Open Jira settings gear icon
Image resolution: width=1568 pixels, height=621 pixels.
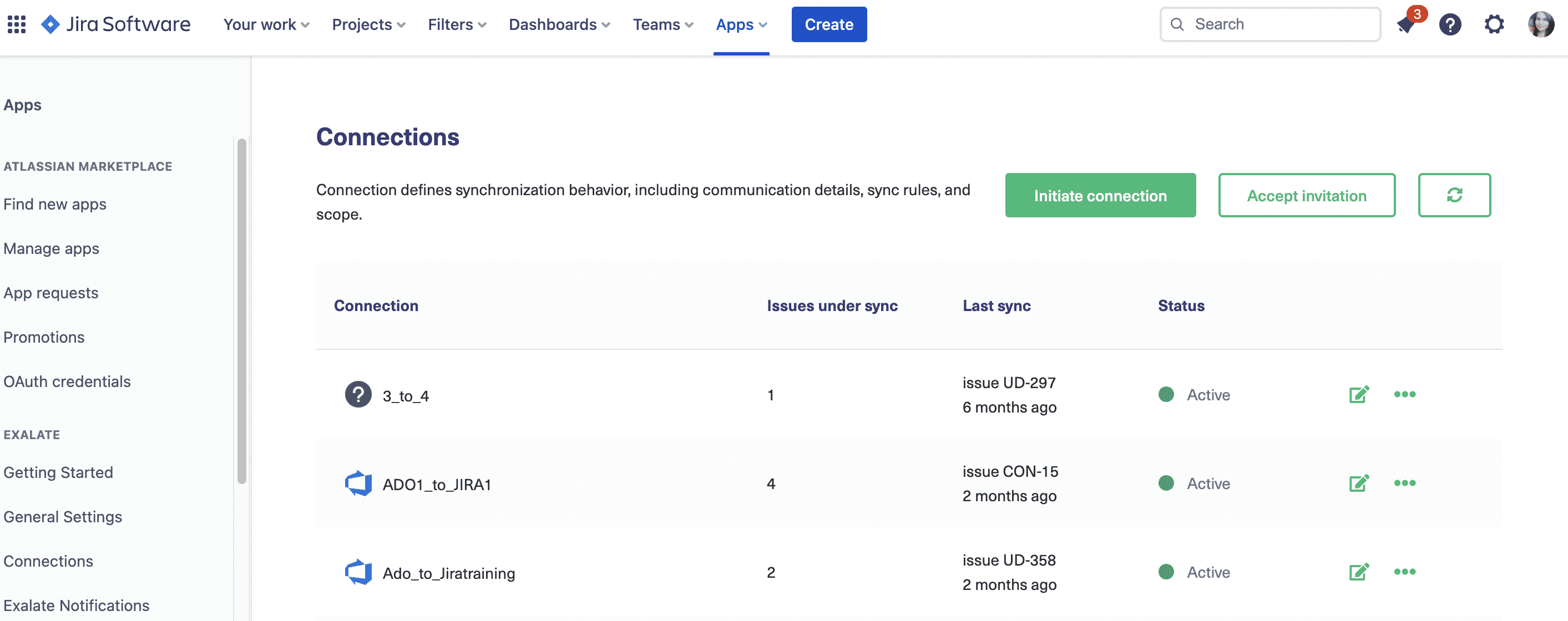1494,24
